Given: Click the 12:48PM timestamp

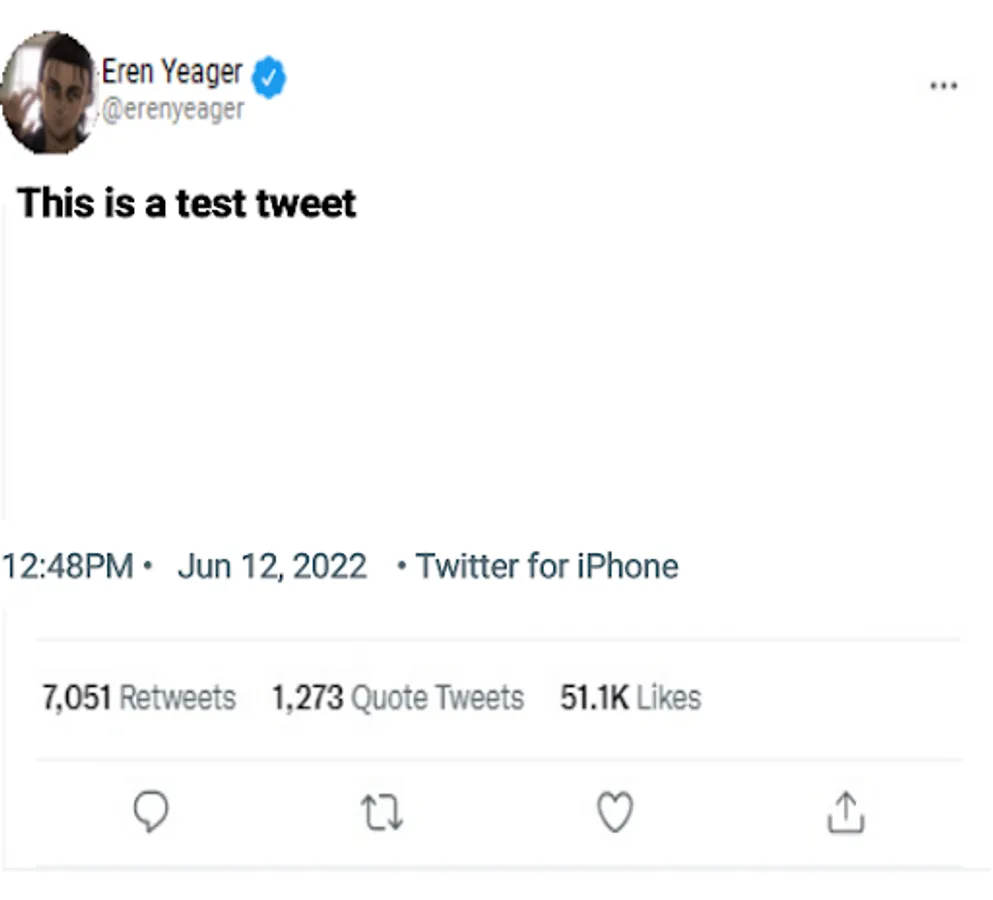Looking at the screenshot, I should click(68, 566).
